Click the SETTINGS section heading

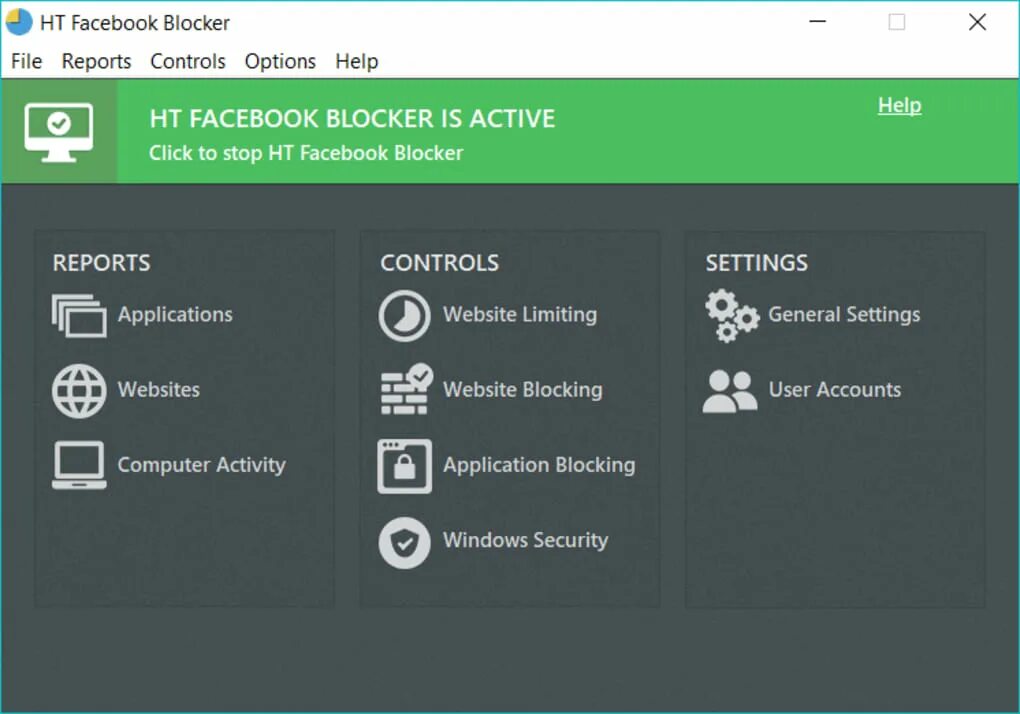pos(757,263)
